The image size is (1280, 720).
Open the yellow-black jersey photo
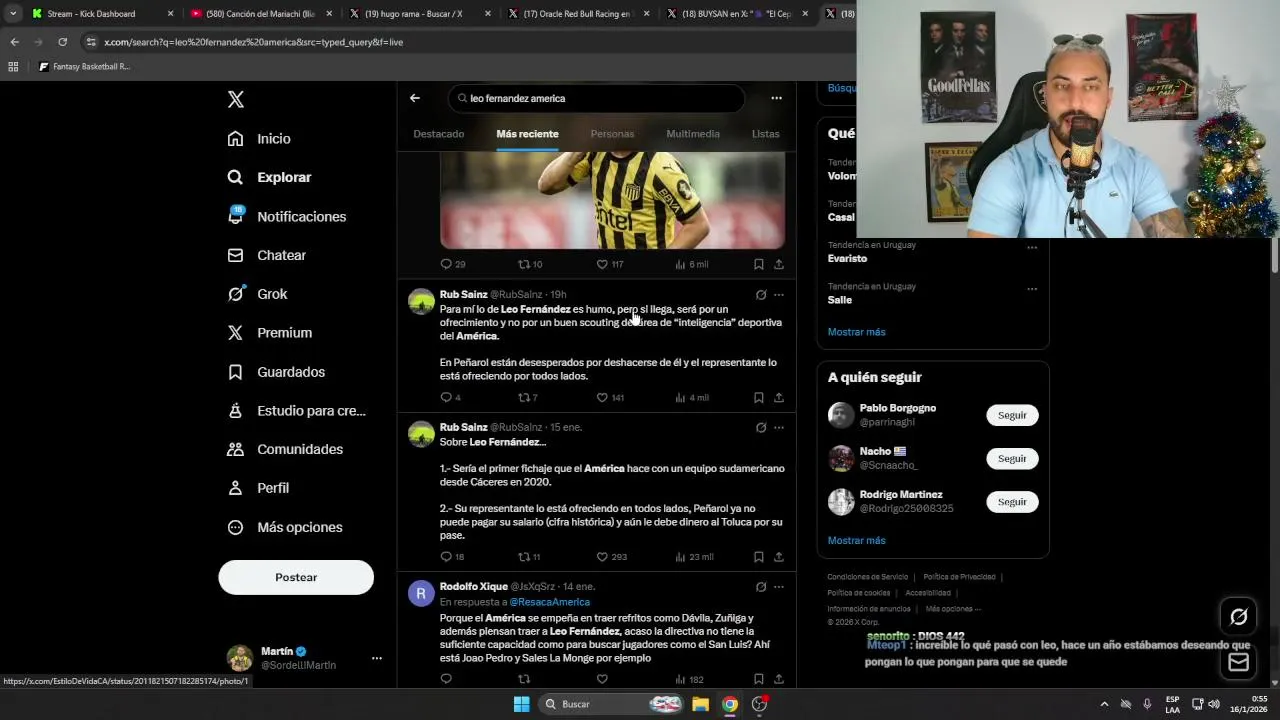coord(612,200)
